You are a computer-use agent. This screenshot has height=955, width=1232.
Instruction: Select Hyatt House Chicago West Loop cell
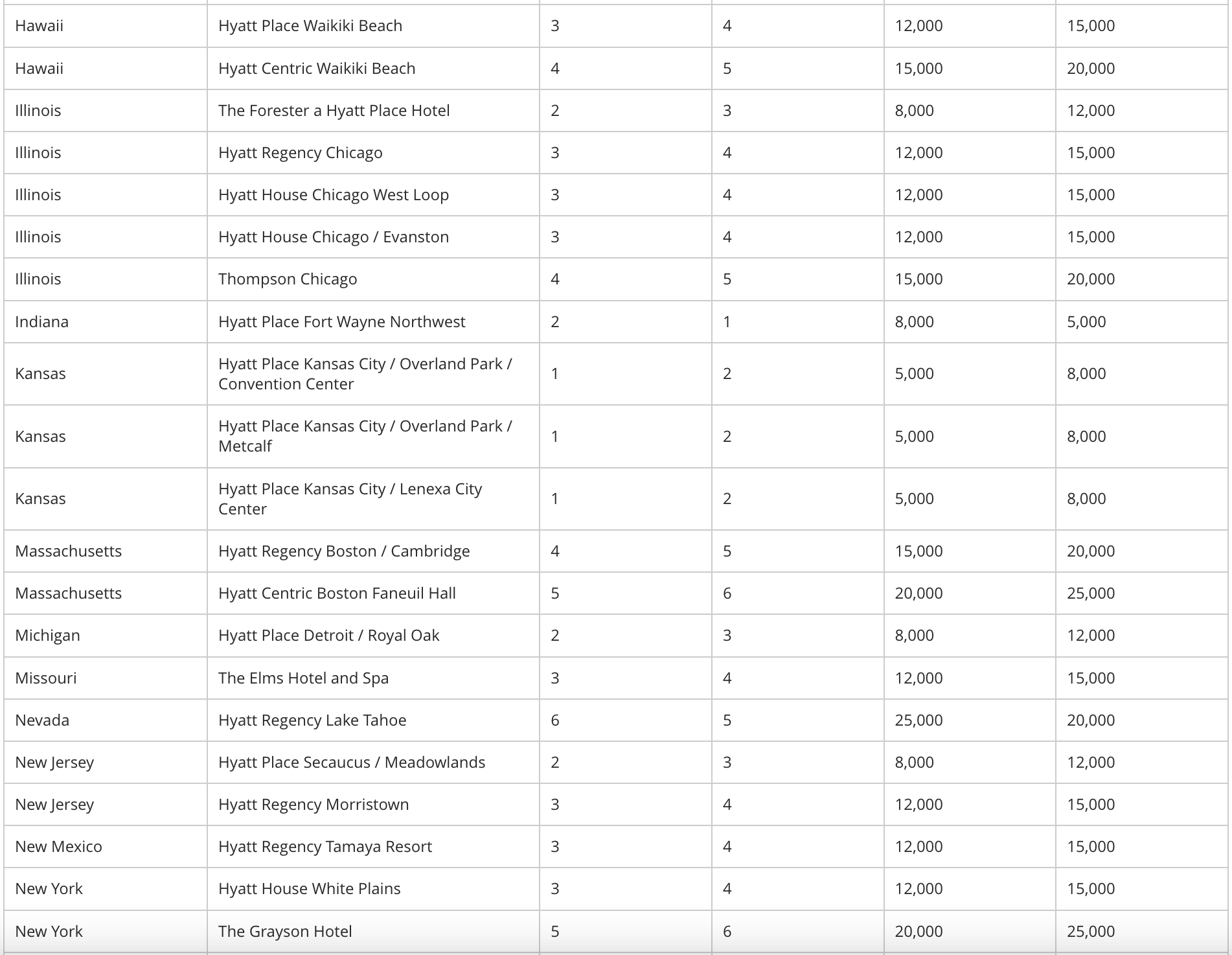373,194
